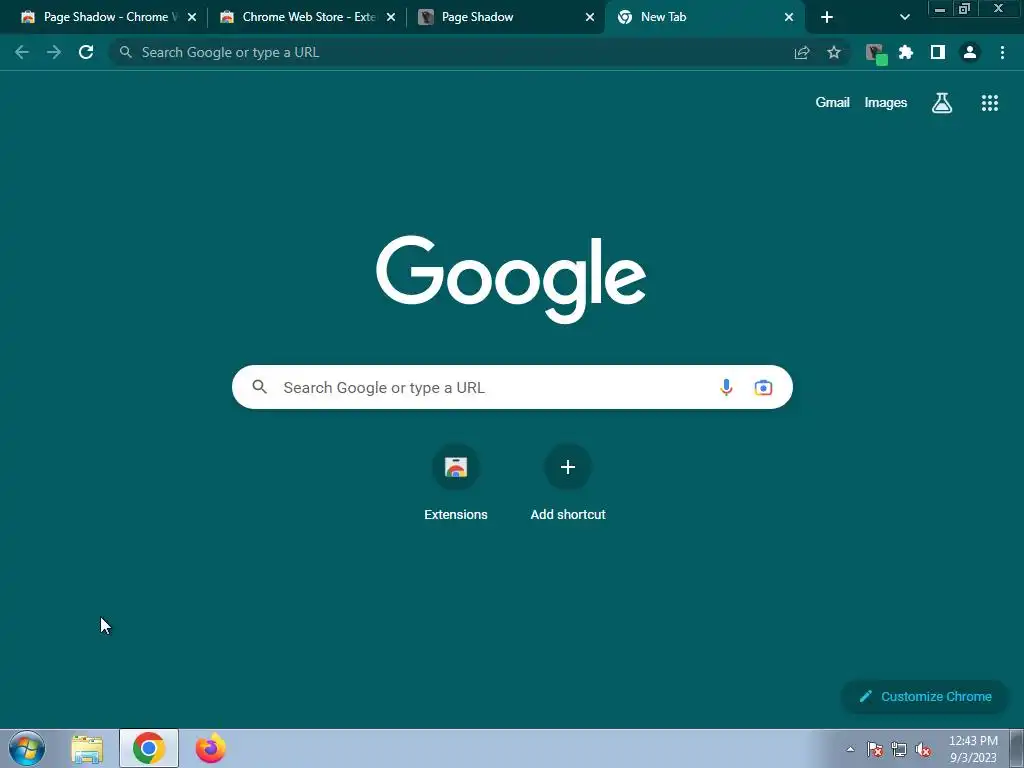The image size is (1024, 768).
Task: Toggle the side panel icon
Action: [x=938, y=52]
